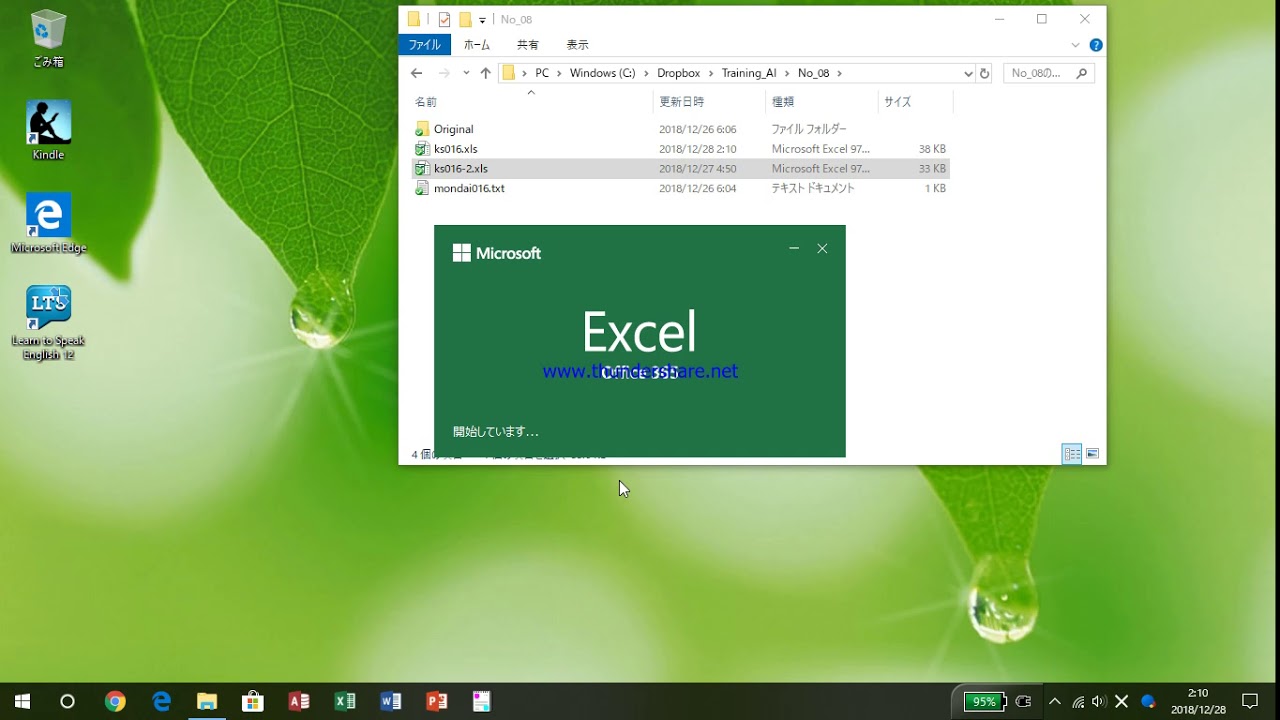Switch to large icons thumbnail view
This screenshot has height=720, width=1280.
(x=1092, y=454)
